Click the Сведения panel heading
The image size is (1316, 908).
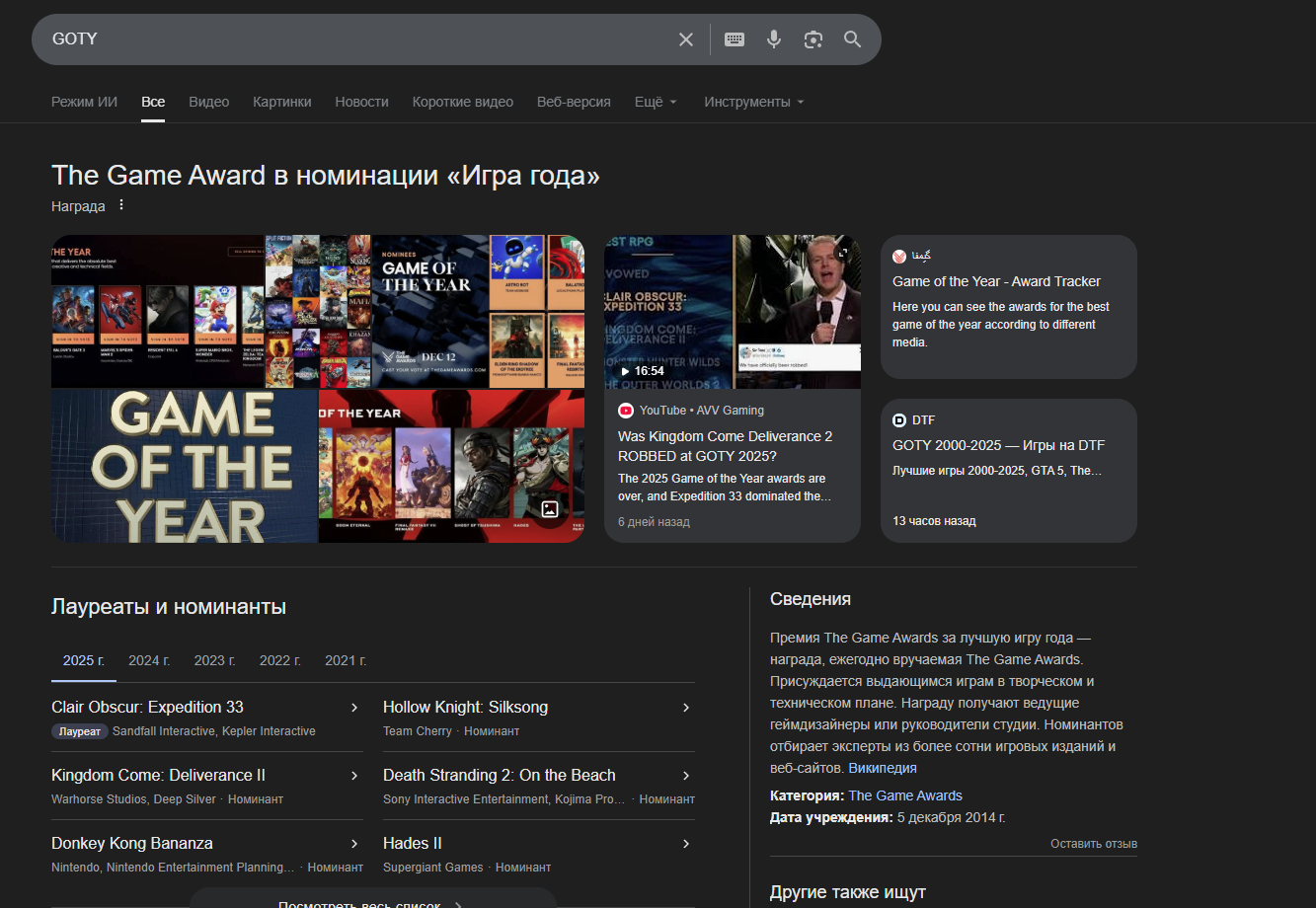click(811, 599)
